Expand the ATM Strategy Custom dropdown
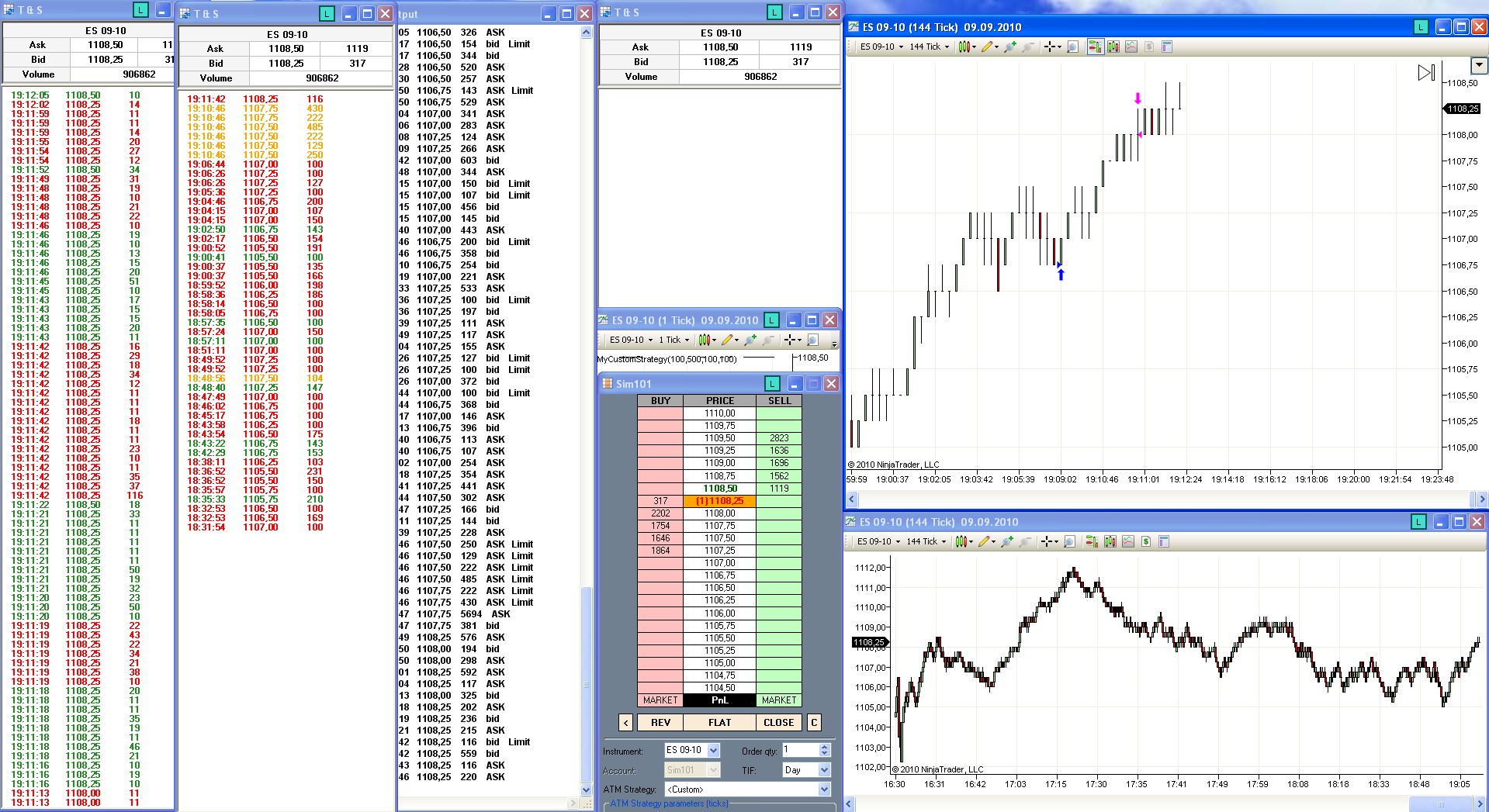1489x812 pixels. tap(824, 790)
